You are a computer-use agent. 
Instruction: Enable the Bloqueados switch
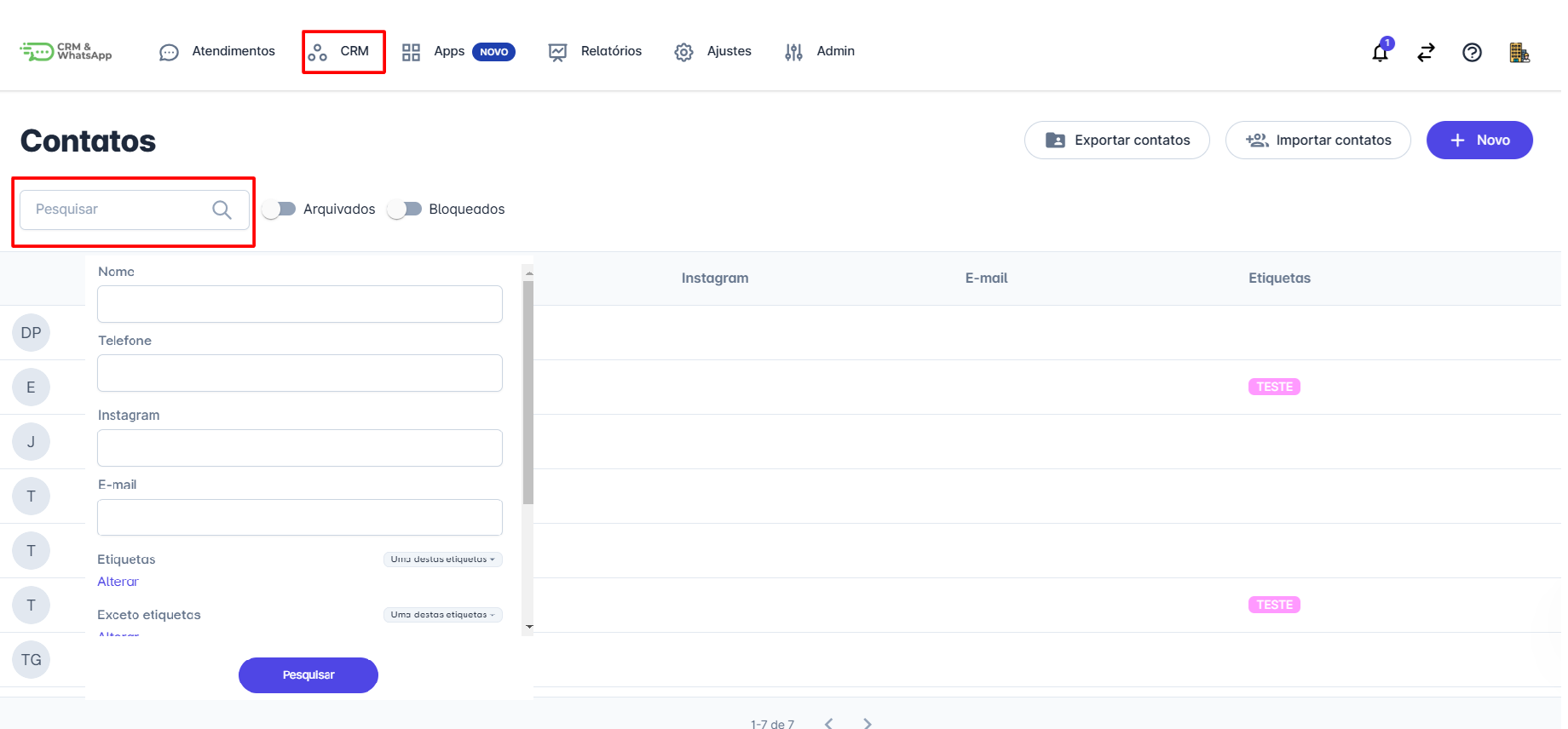tap(404, 210)
